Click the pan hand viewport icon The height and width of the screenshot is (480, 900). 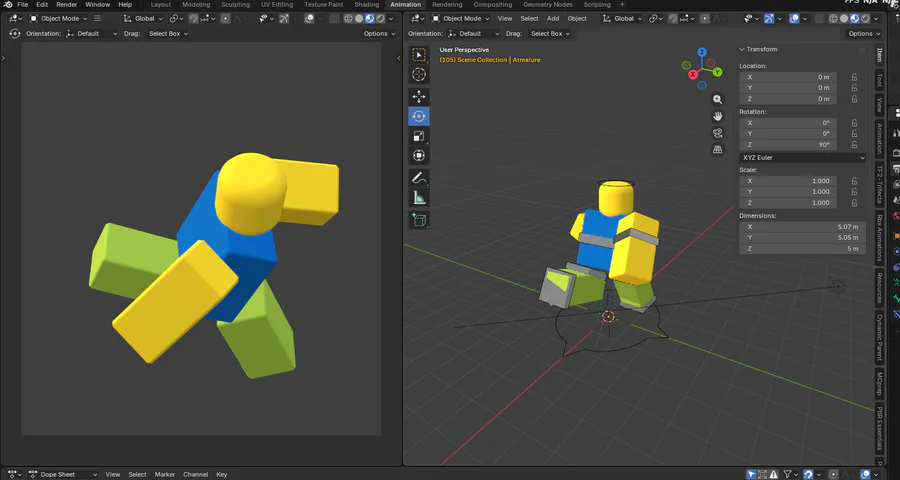pyautogui.click(x=717, y=116)
